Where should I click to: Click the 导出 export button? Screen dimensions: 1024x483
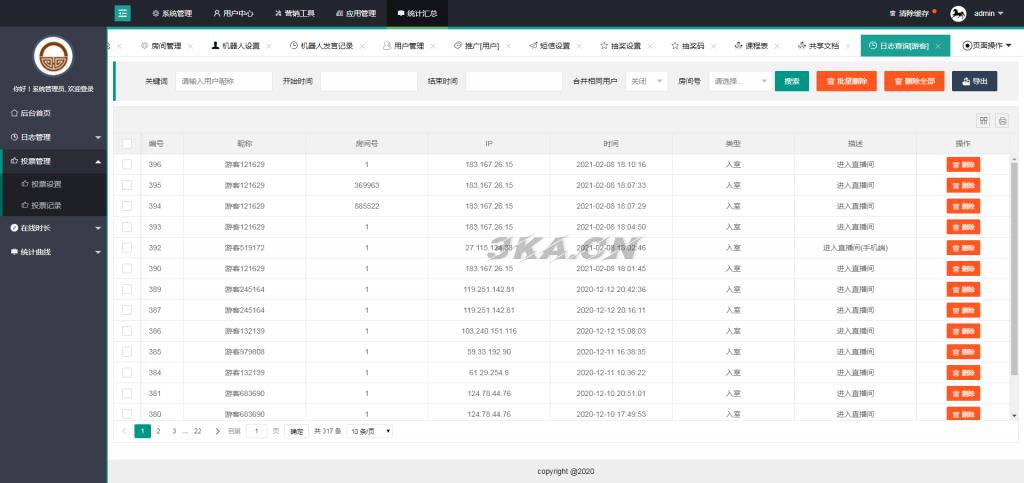[973, 81]
